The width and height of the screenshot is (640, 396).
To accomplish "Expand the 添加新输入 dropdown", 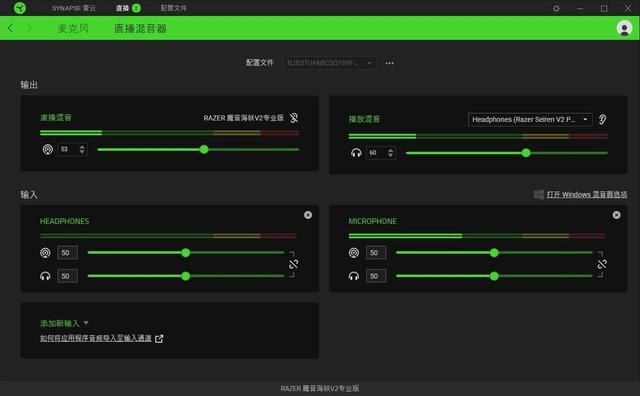I will coord(64,323).
